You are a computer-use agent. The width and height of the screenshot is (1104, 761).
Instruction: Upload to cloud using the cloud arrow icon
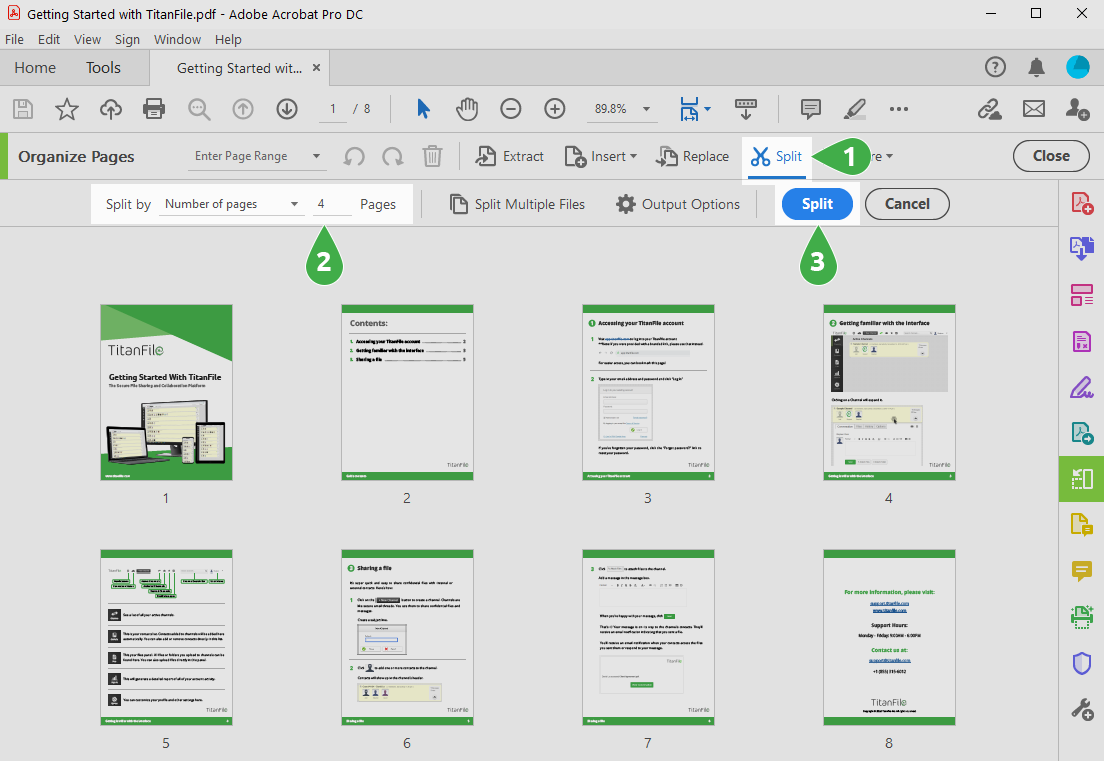pos(111,109)
